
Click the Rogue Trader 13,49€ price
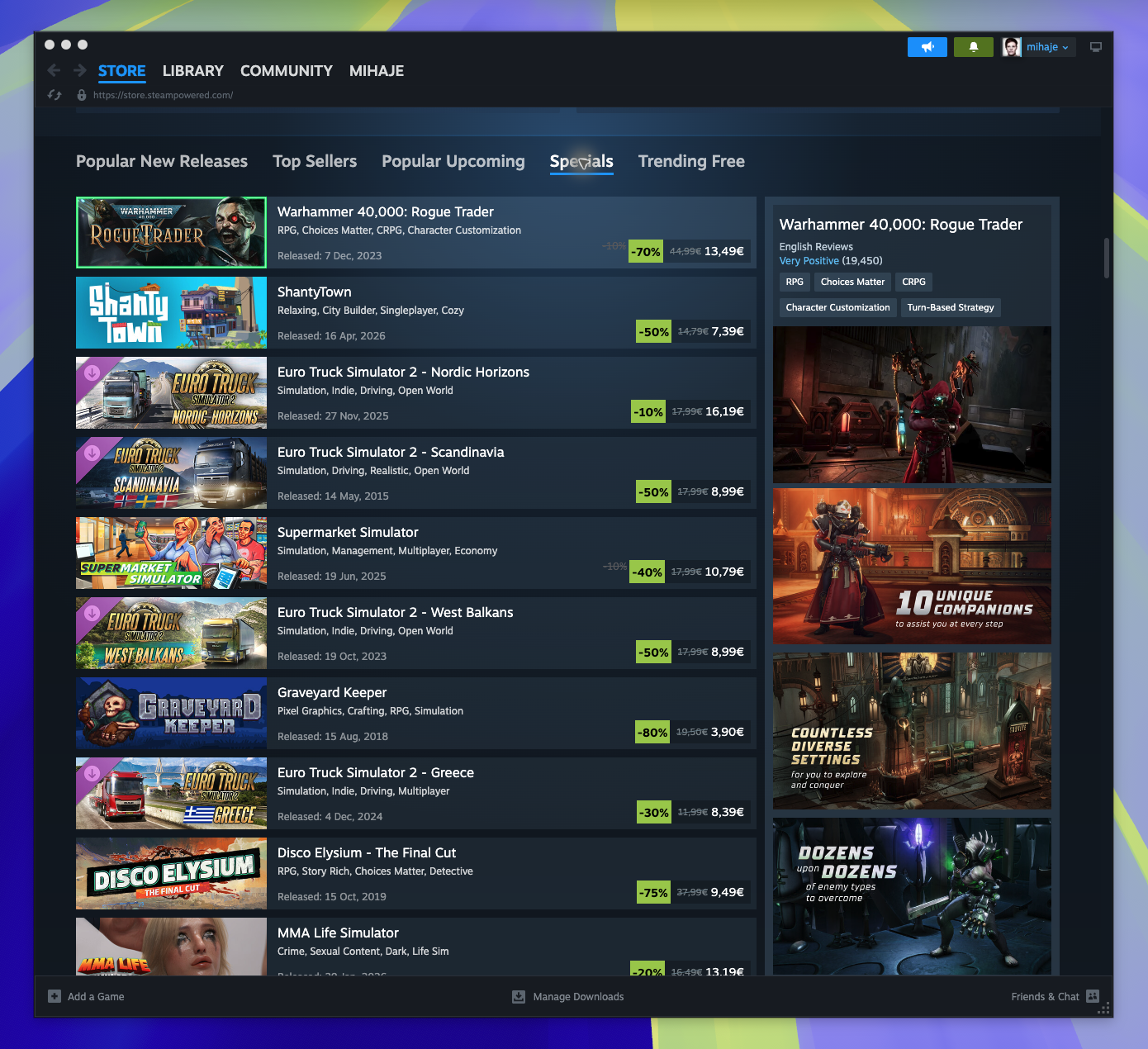[x=724, y=251]
